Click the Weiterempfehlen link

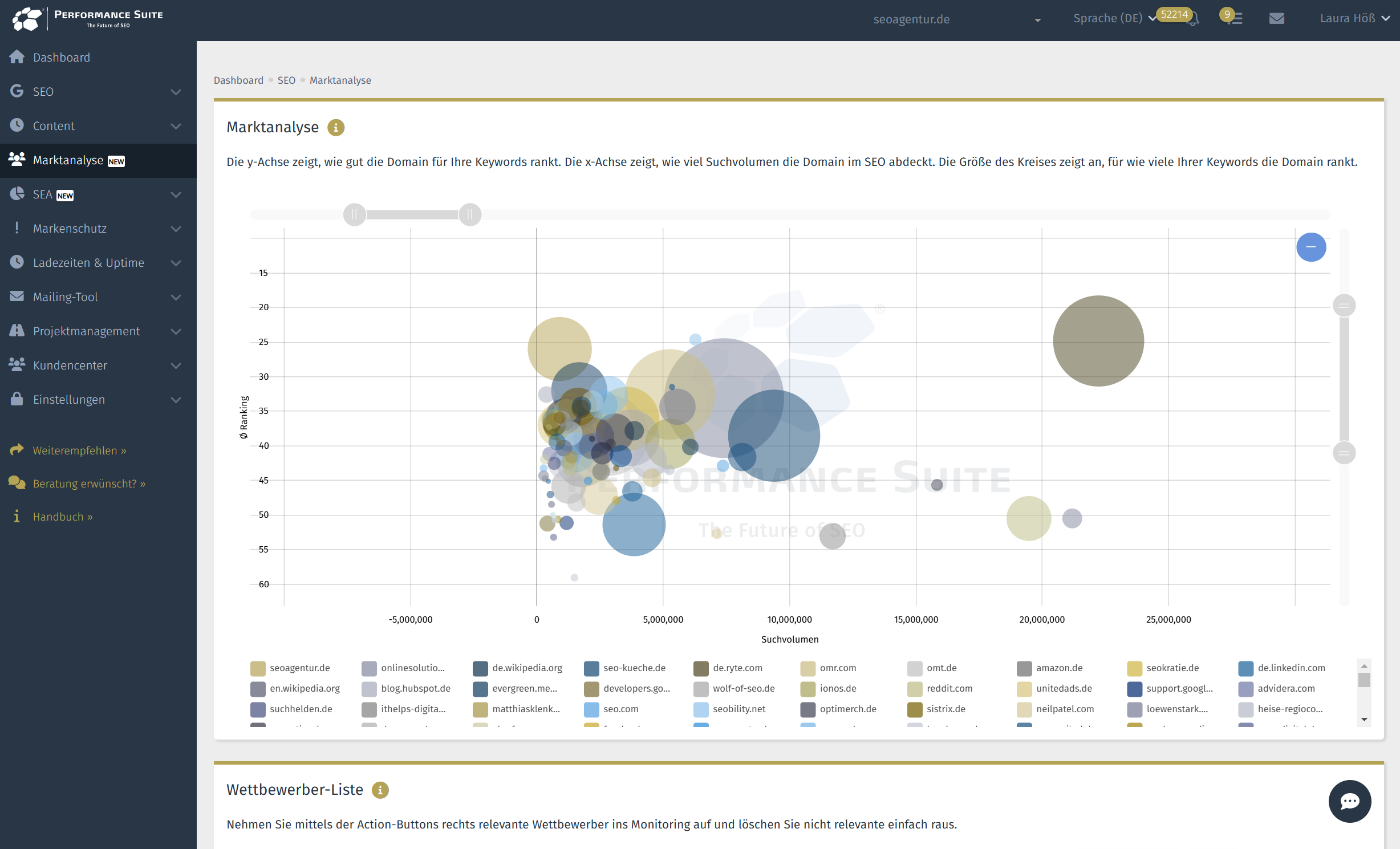79,450
